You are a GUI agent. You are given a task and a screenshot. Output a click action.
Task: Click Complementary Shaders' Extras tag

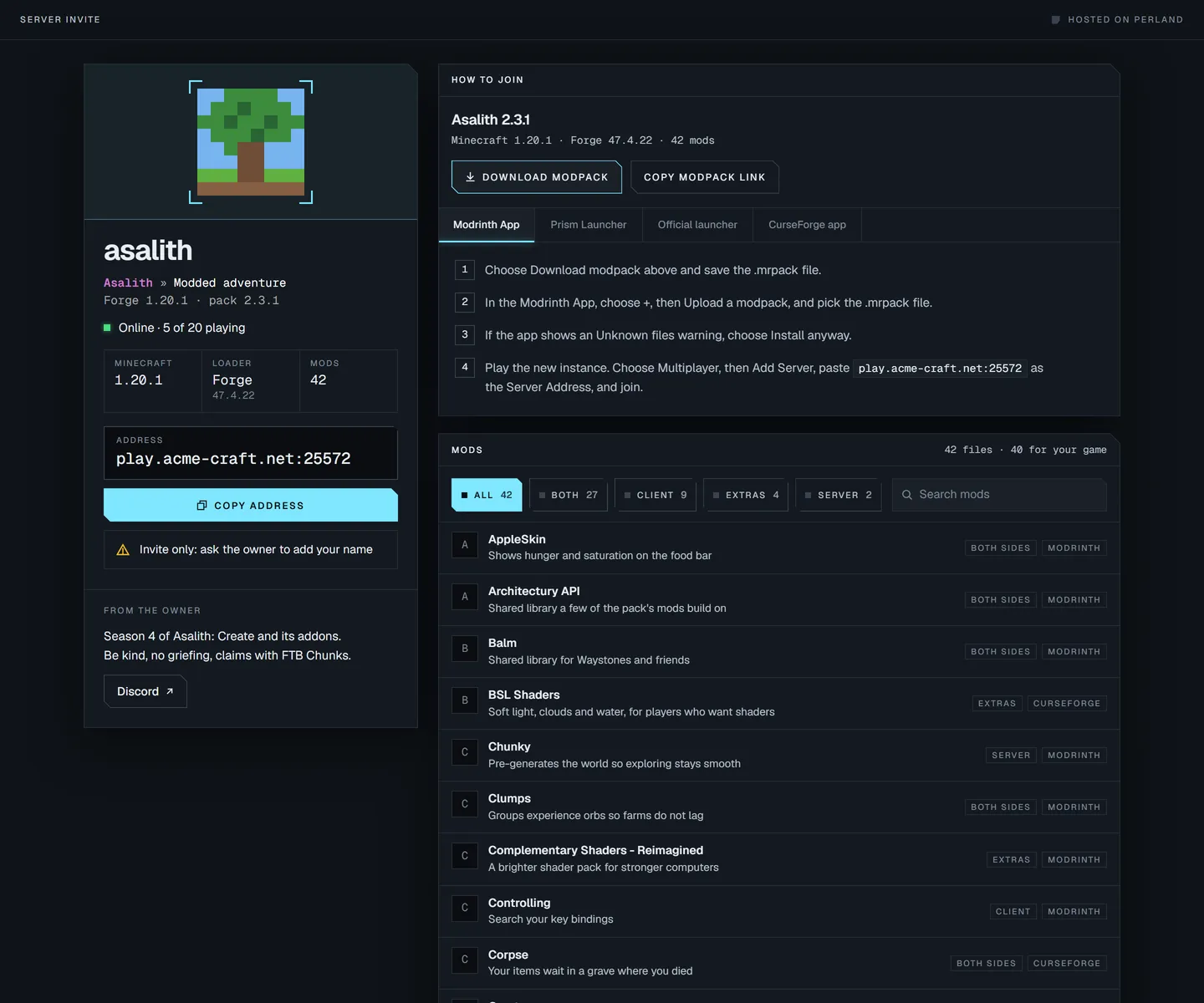click(1011, 860)
